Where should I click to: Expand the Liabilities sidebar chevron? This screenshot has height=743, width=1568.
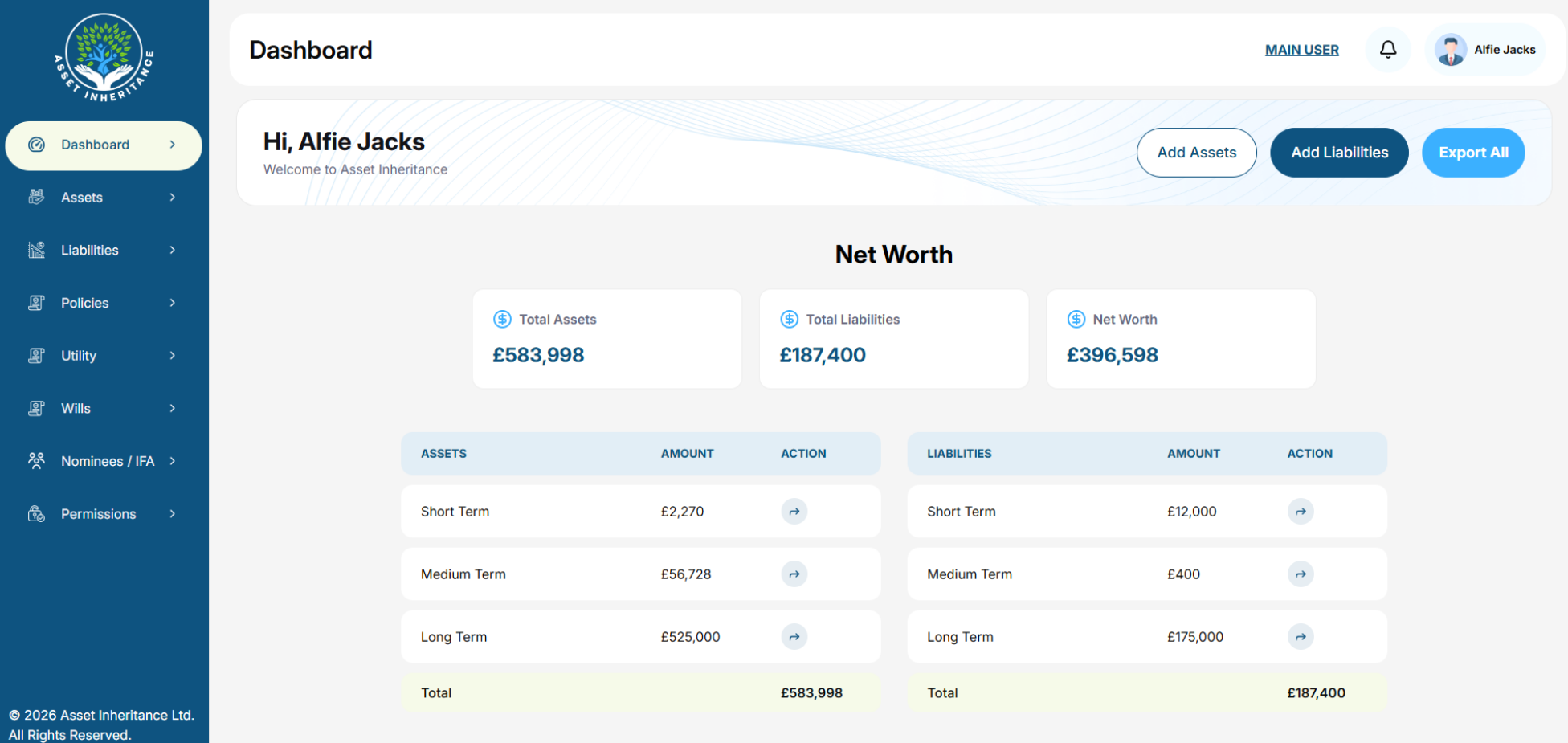point(173,251)
